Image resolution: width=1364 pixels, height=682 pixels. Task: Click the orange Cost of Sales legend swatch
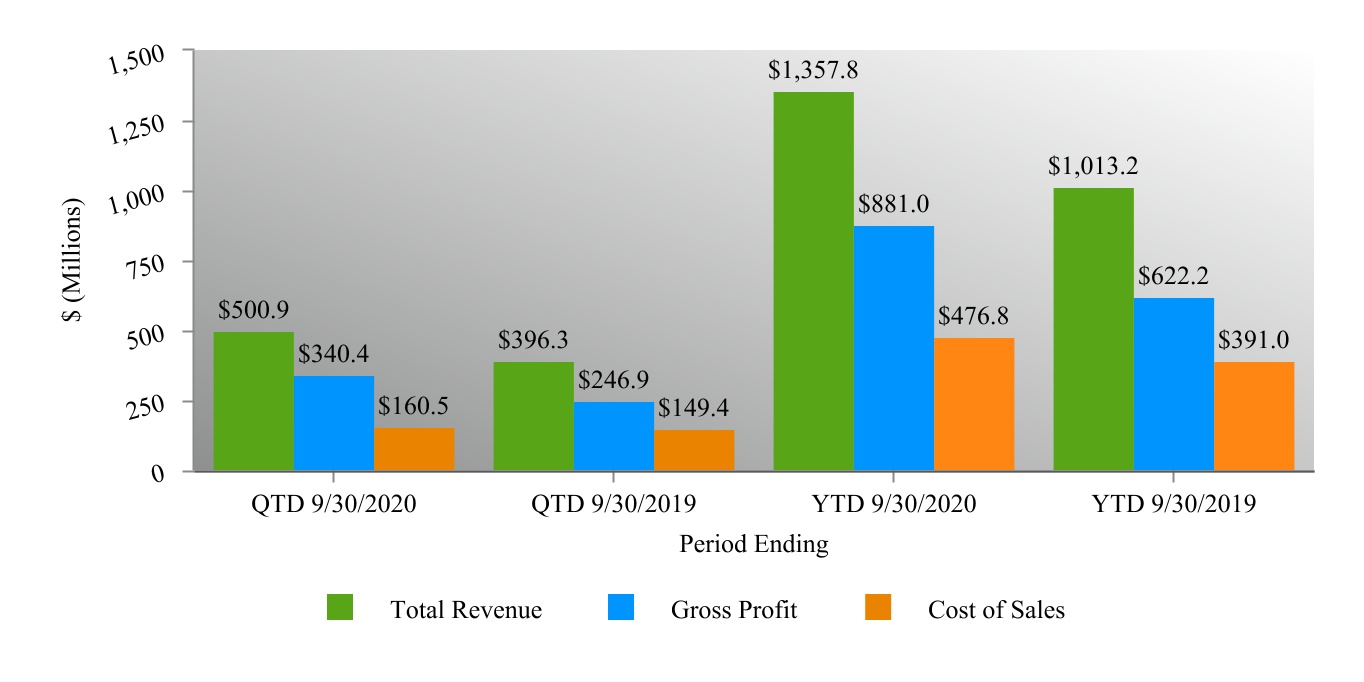[878, 607]
